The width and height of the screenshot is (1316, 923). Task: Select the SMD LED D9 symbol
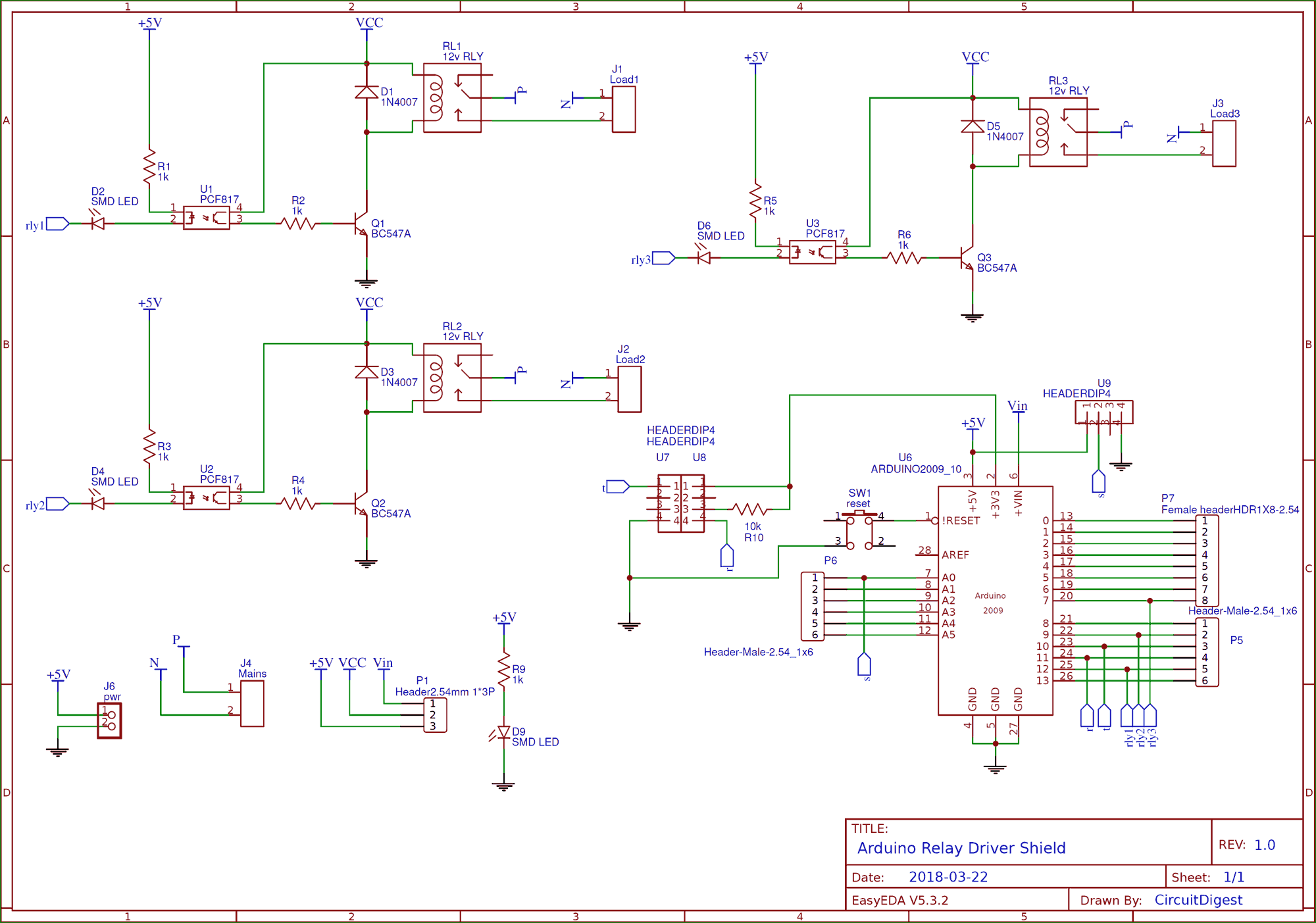point(504,732)
